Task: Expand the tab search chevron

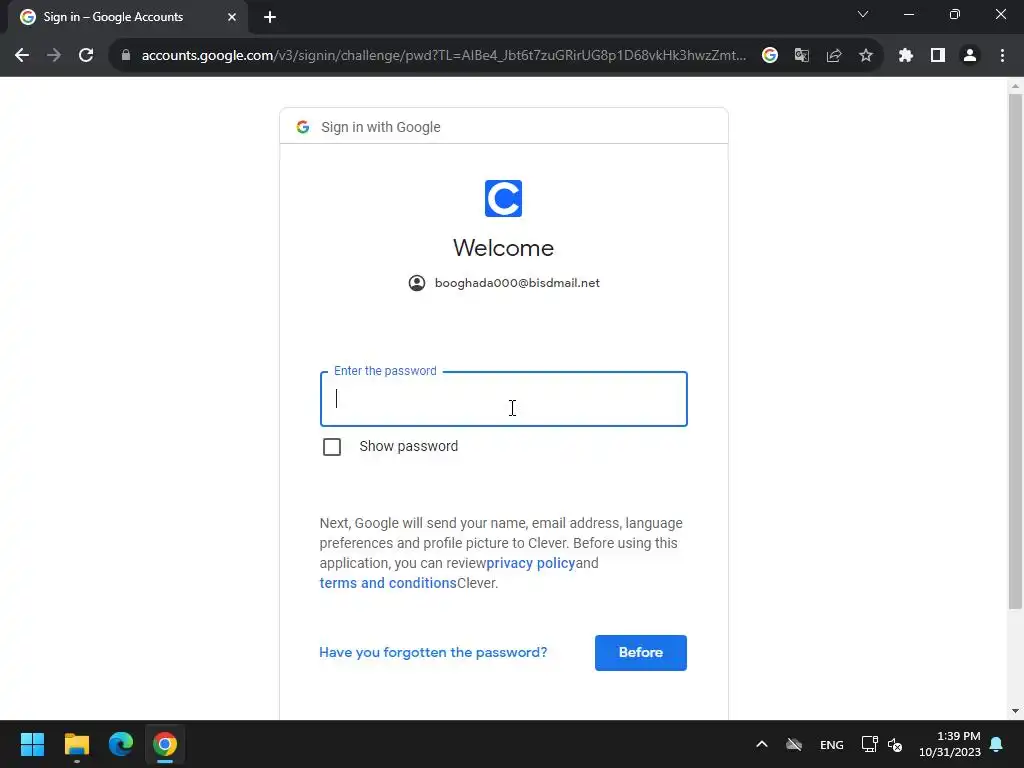Action: pos(863,14)
